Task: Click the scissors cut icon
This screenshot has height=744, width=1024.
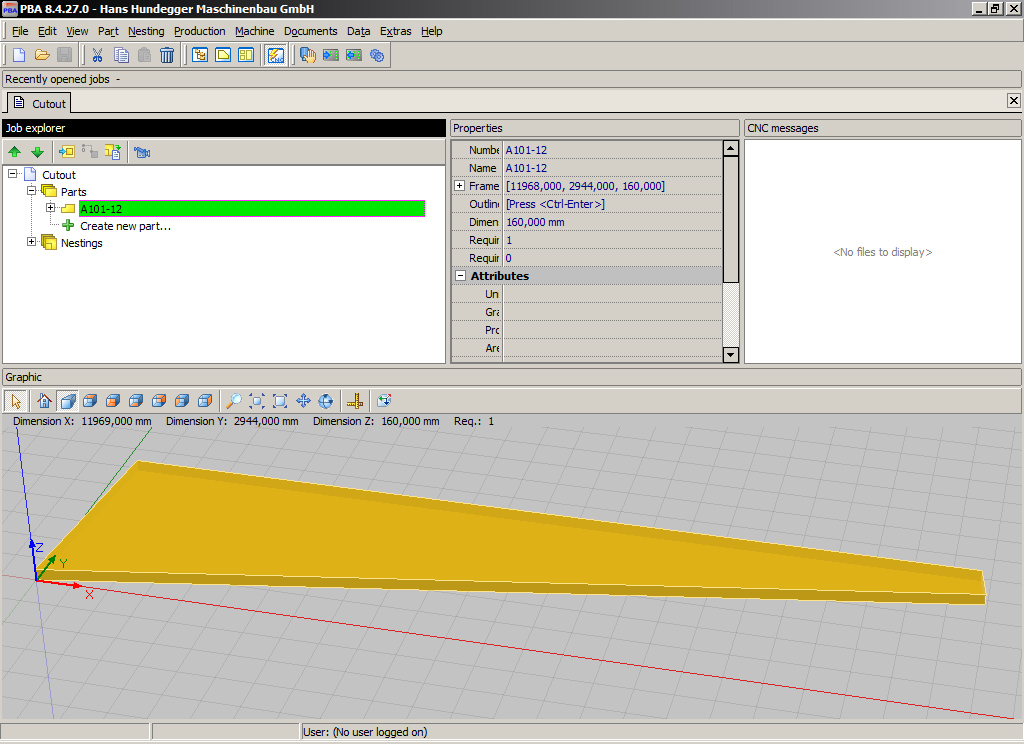Action: 97,55
